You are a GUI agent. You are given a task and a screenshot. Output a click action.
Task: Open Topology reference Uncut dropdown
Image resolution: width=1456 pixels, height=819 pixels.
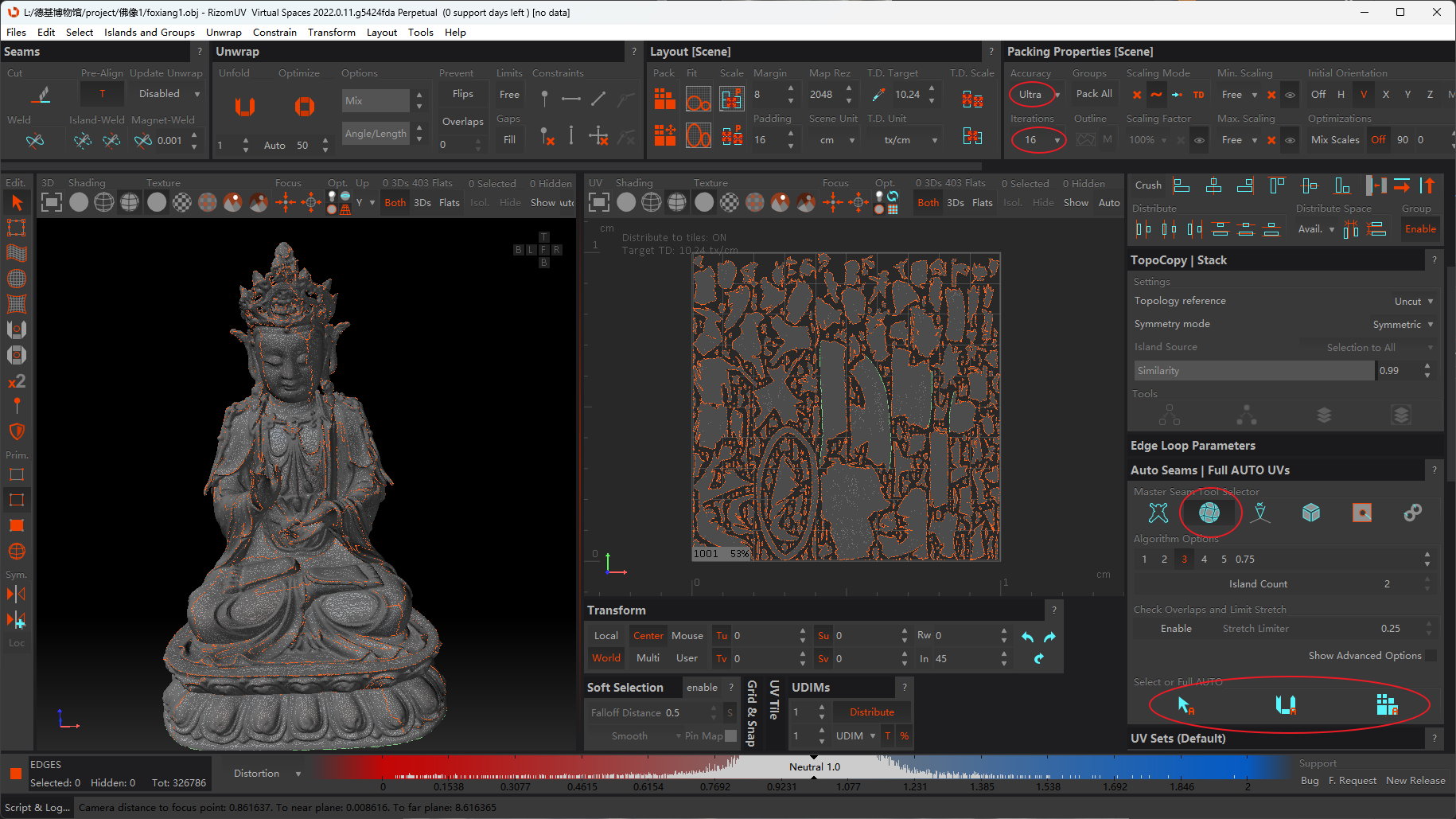tap(1413, 302)
